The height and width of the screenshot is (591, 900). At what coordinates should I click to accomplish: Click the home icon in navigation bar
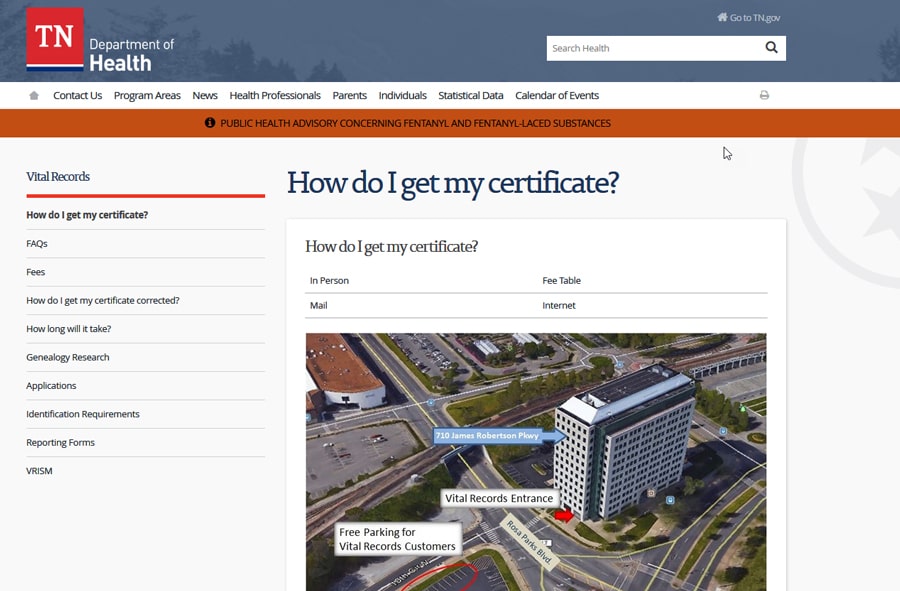[34, 96]
